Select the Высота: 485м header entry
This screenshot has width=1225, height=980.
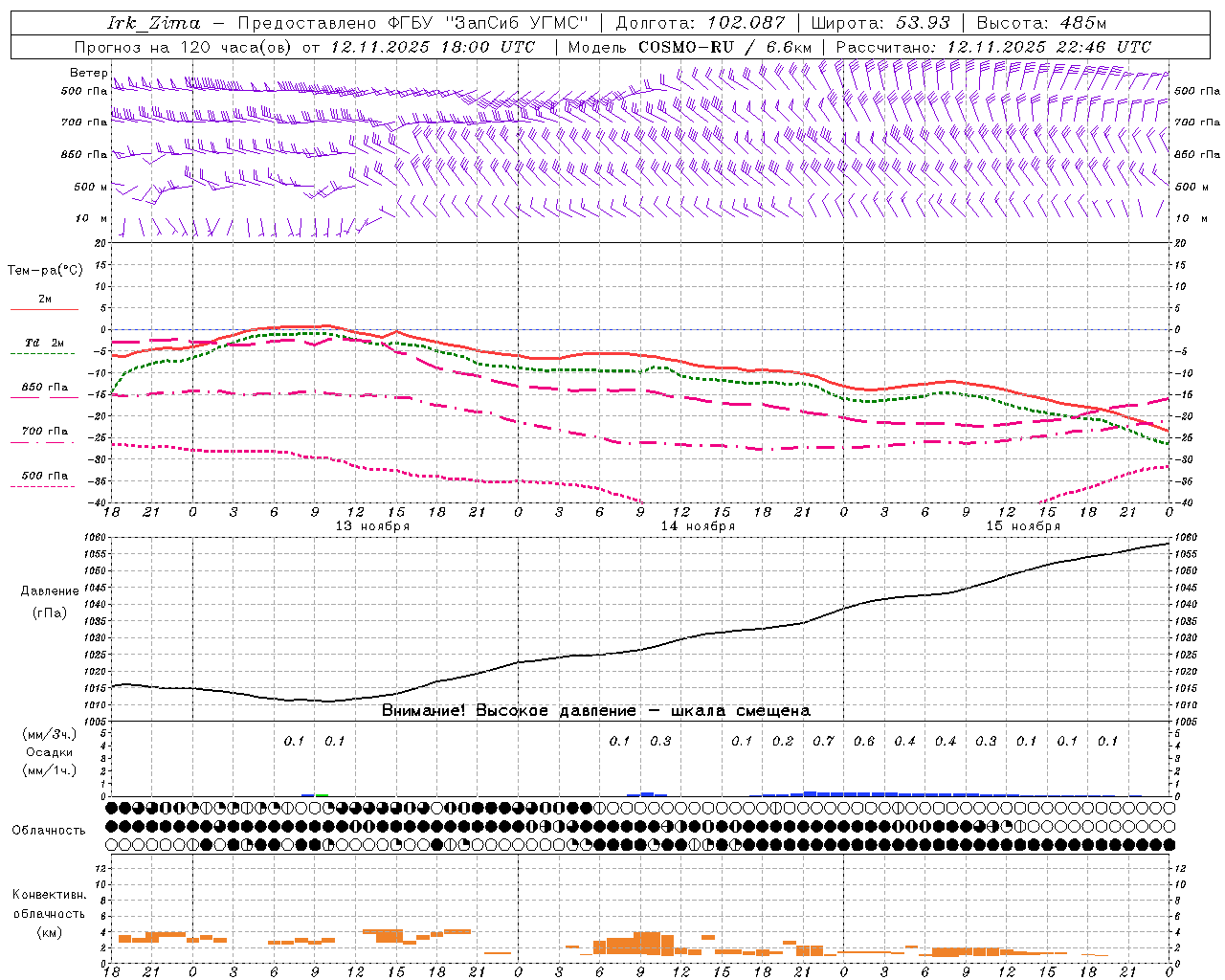tap(1041, 23)
